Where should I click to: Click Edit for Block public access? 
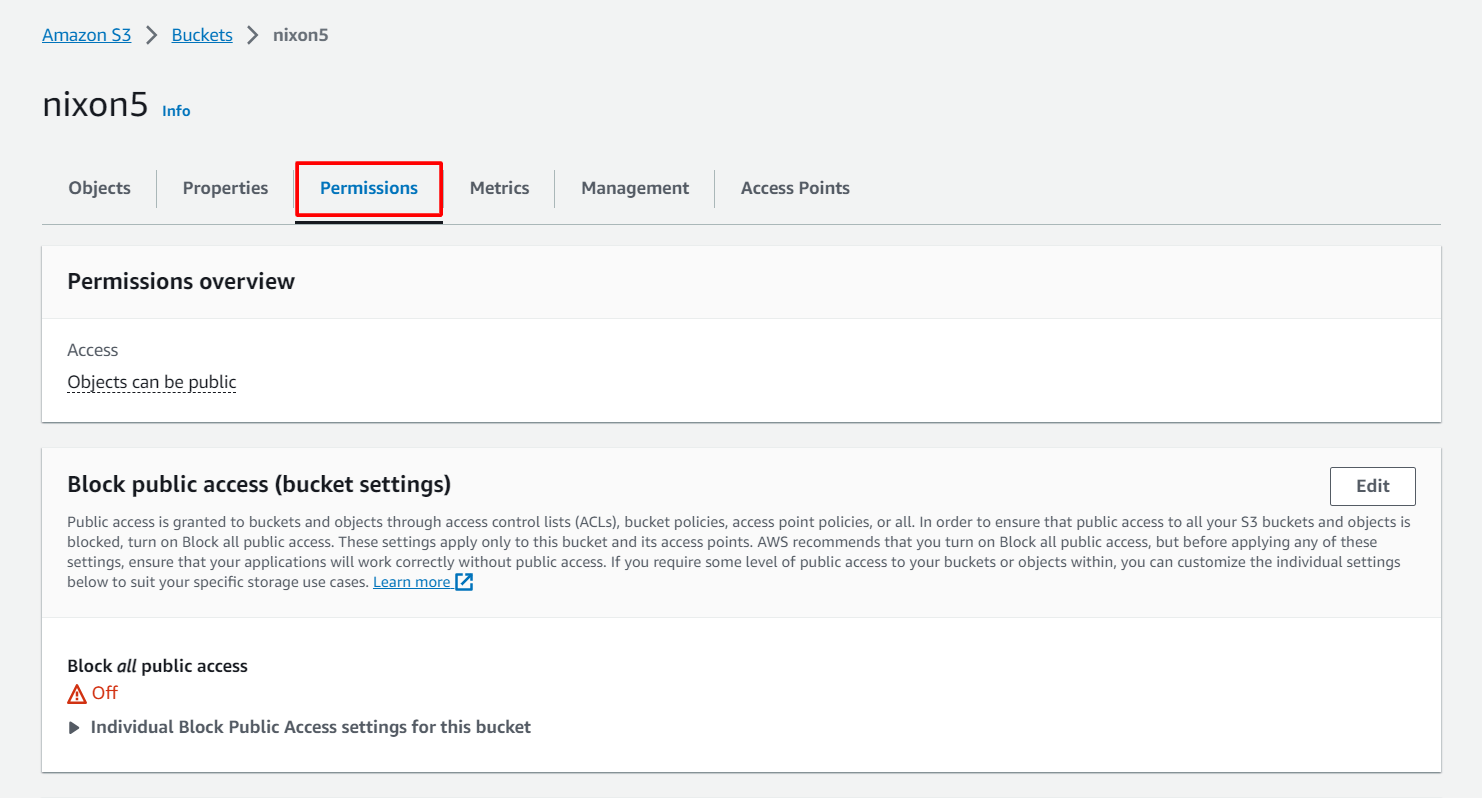pos(1372,486)
